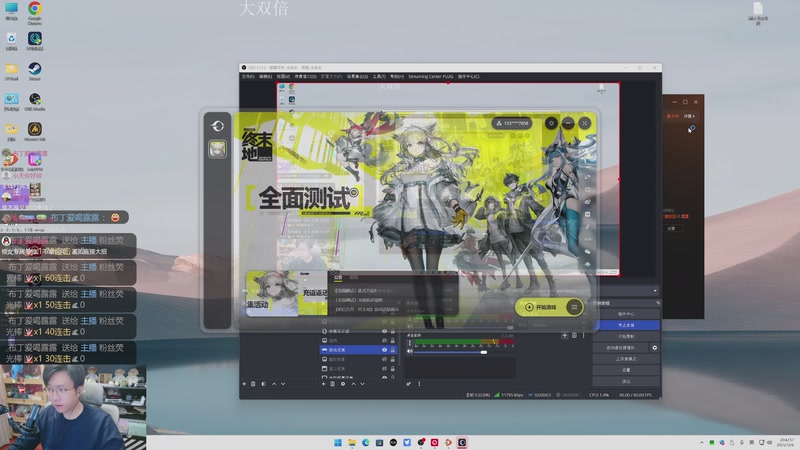Toggle eye icon of source above 游戏采集

(384, 340)
